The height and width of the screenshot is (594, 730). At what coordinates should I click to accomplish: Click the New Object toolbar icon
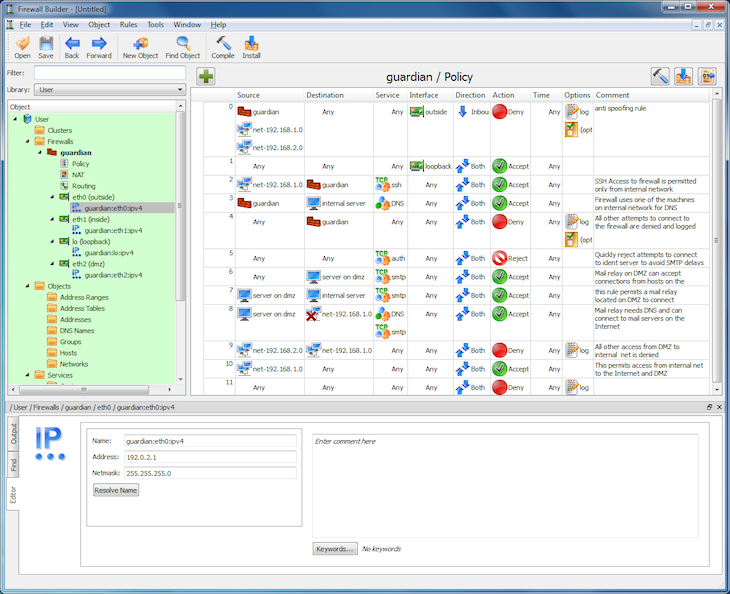coord(140,46)
